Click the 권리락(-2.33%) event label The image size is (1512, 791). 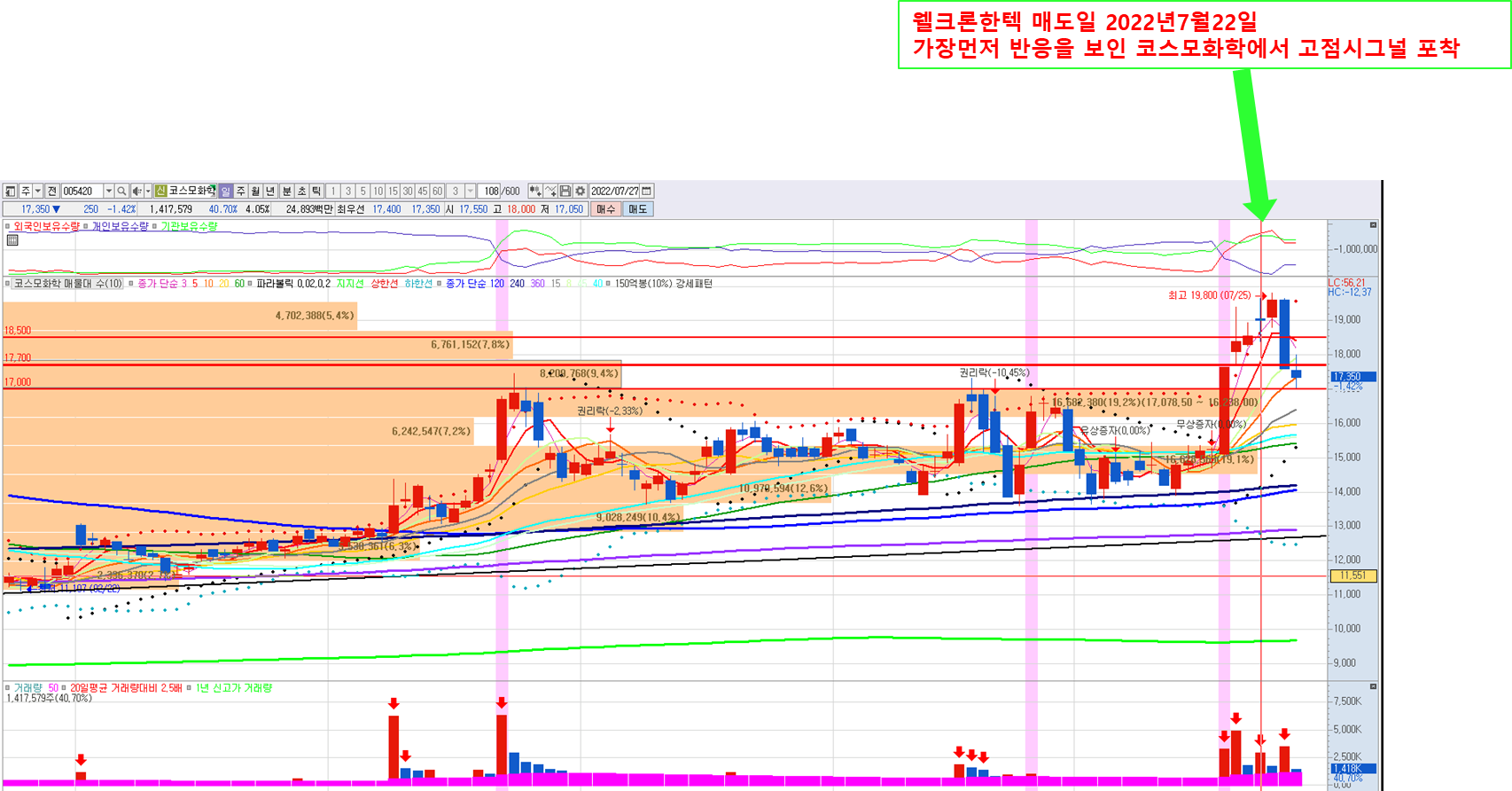(x=610, y=411)
